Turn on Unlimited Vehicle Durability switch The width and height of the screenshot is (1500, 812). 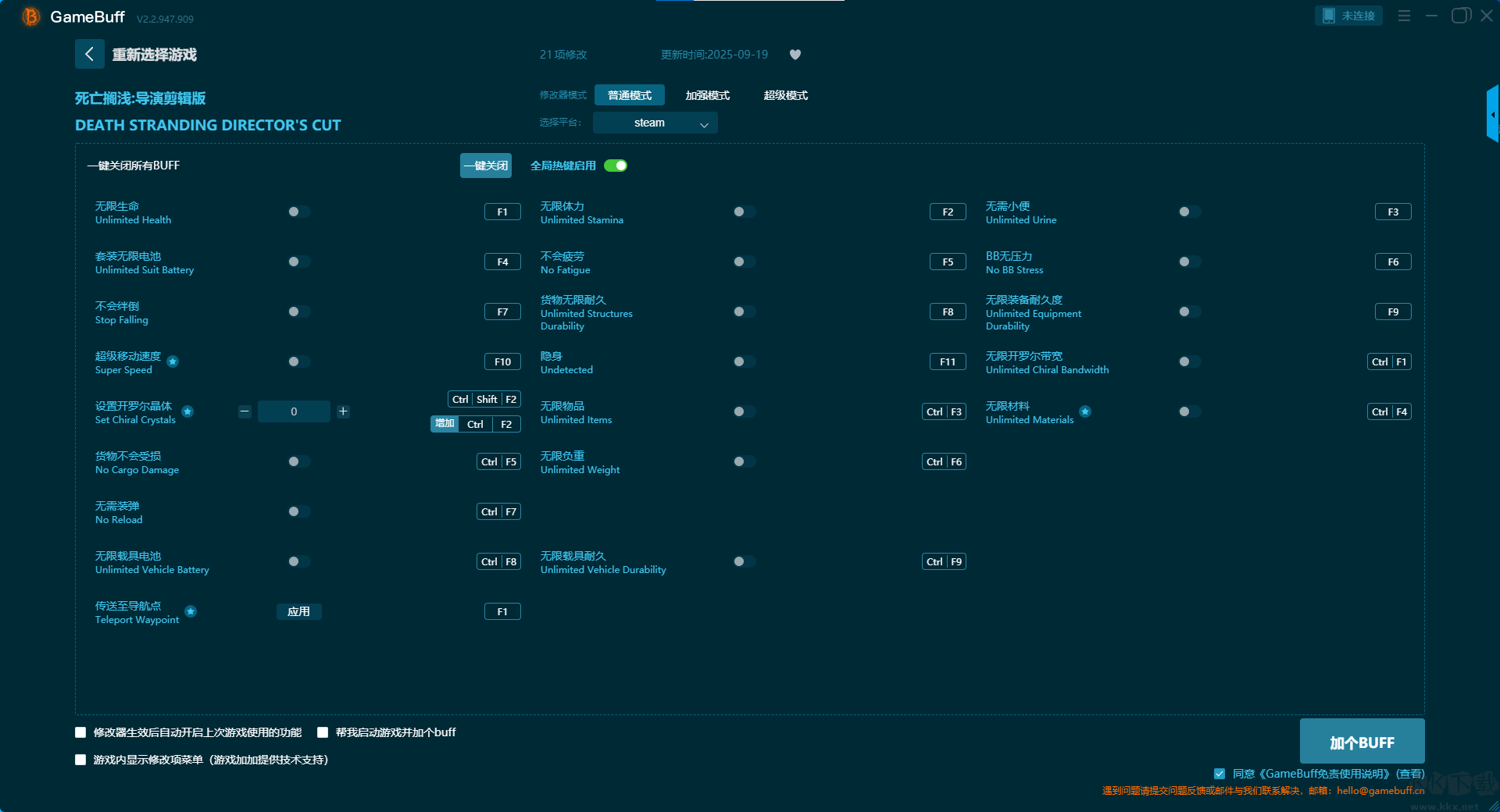coord(745,561)
